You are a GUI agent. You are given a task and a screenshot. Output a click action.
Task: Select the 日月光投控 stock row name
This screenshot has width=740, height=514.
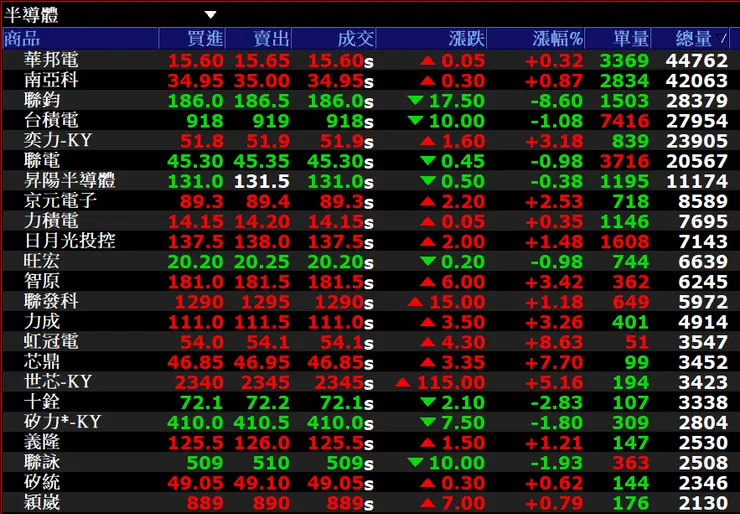pyautogui.click(x=69, y=241)
